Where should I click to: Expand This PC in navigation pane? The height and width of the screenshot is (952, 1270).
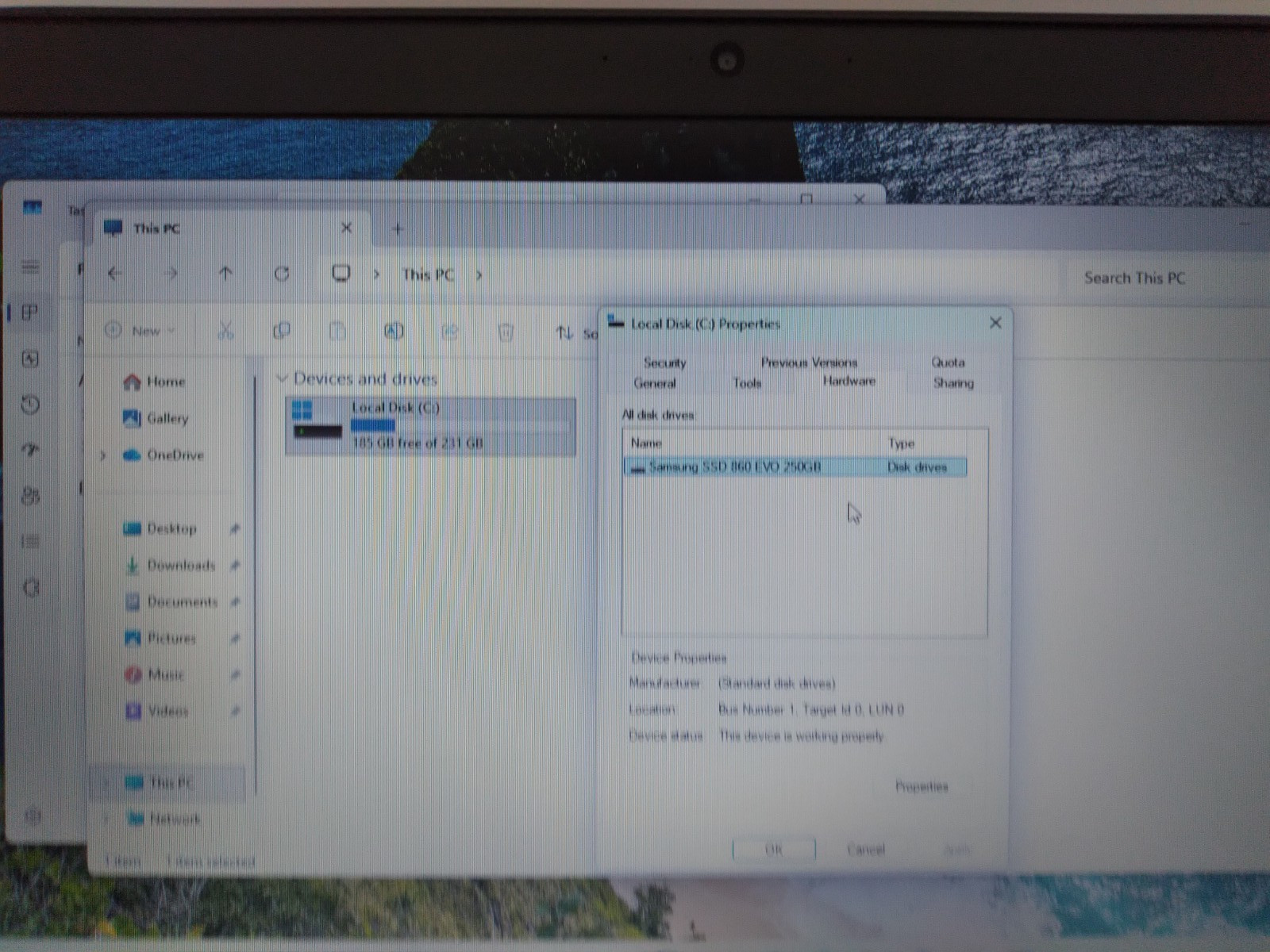(106, 783)
